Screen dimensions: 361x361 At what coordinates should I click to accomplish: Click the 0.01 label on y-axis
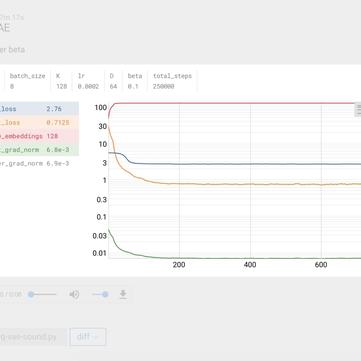[99, 253]
